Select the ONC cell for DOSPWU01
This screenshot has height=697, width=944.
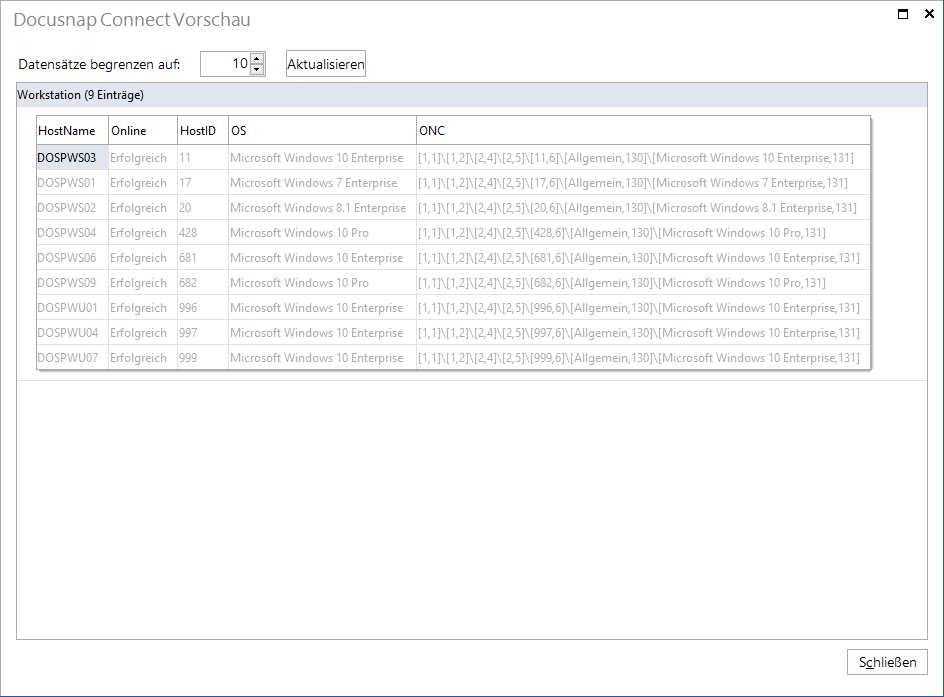[643, 308]
